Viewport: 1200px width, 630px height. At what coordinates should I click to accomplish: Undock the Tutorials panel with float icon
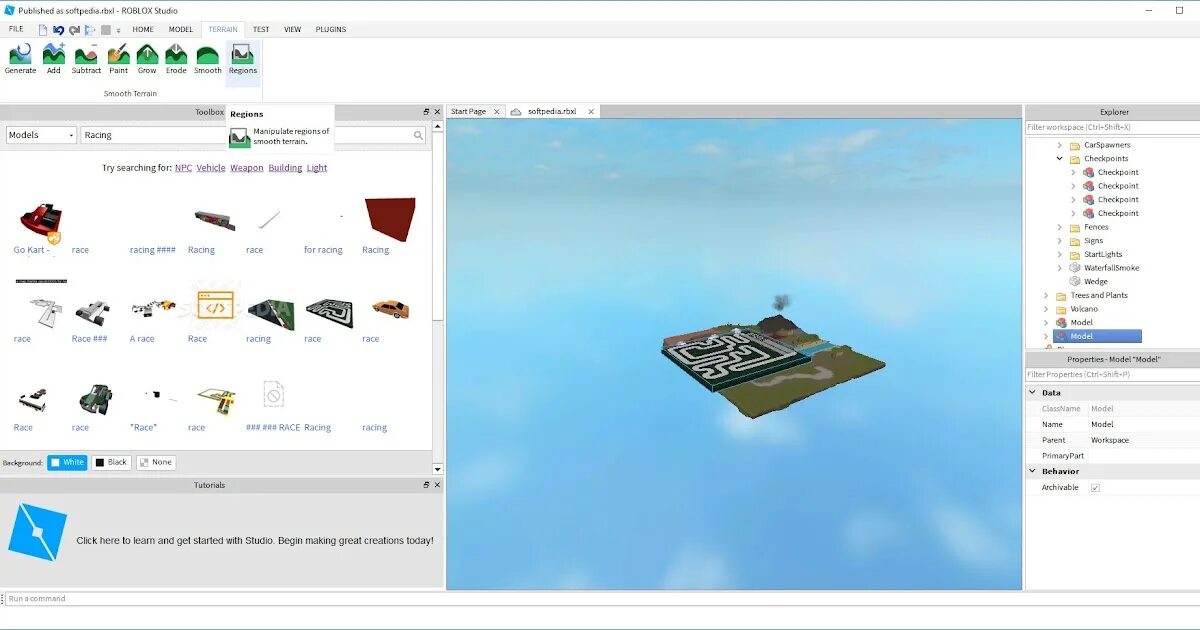[x=426, y=485]
